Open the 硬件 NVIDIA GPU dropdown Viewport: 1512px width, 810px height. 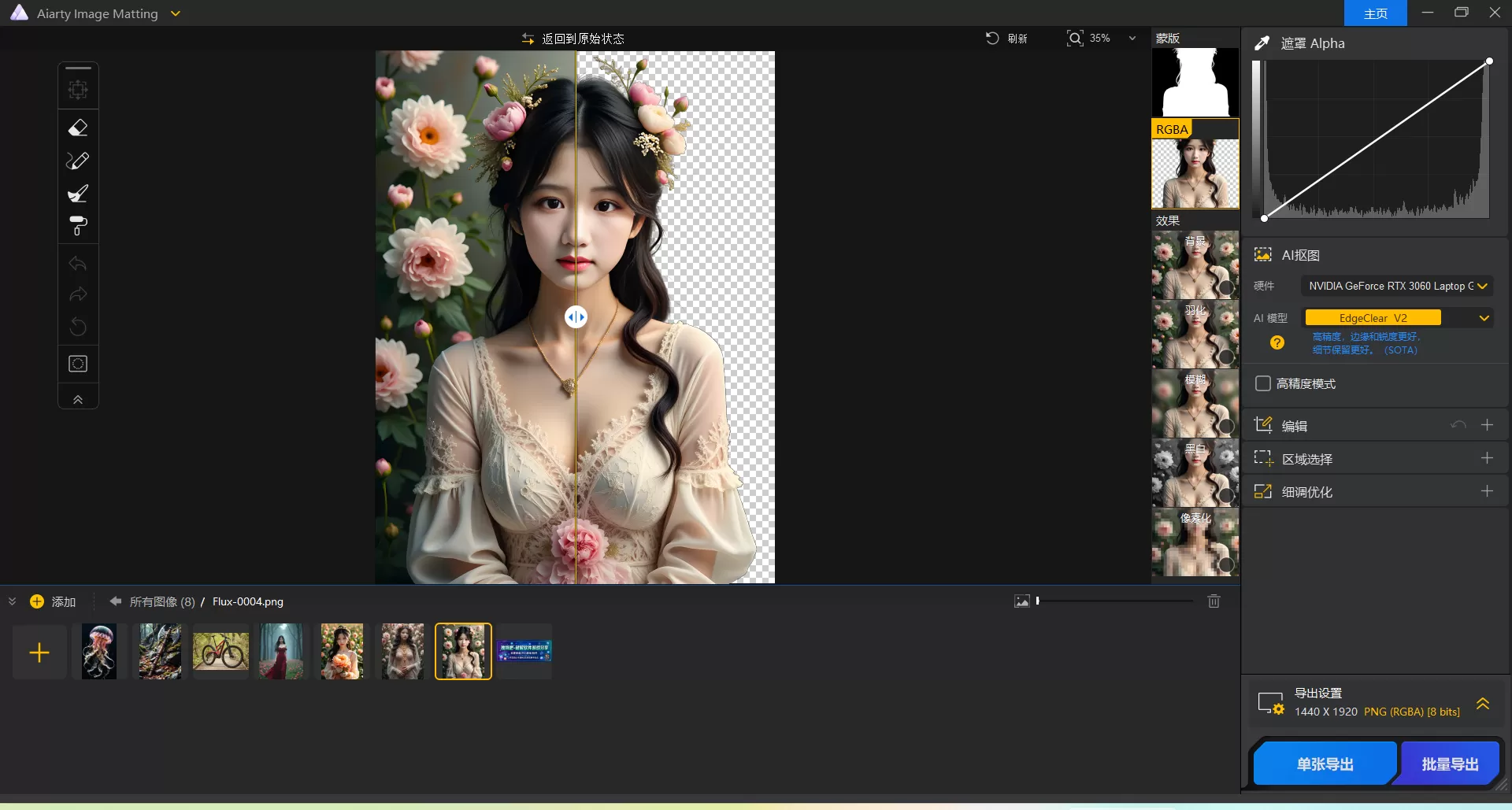point(1484,286)
